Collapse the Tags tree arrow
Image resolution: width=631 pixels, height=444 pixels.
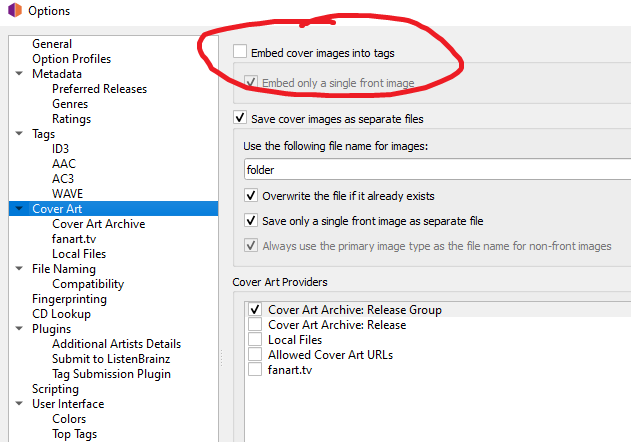19,134
